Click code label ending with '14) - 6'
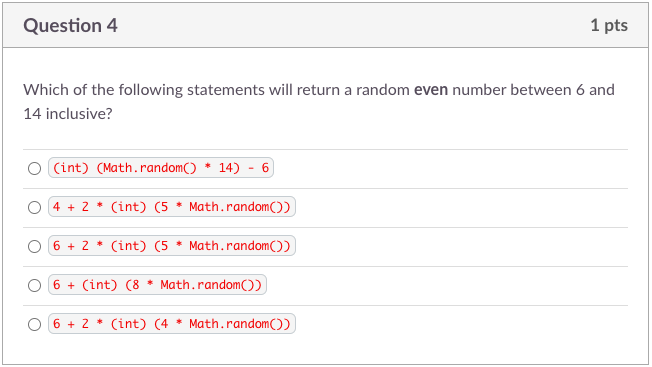 click(x=161, y=168)
